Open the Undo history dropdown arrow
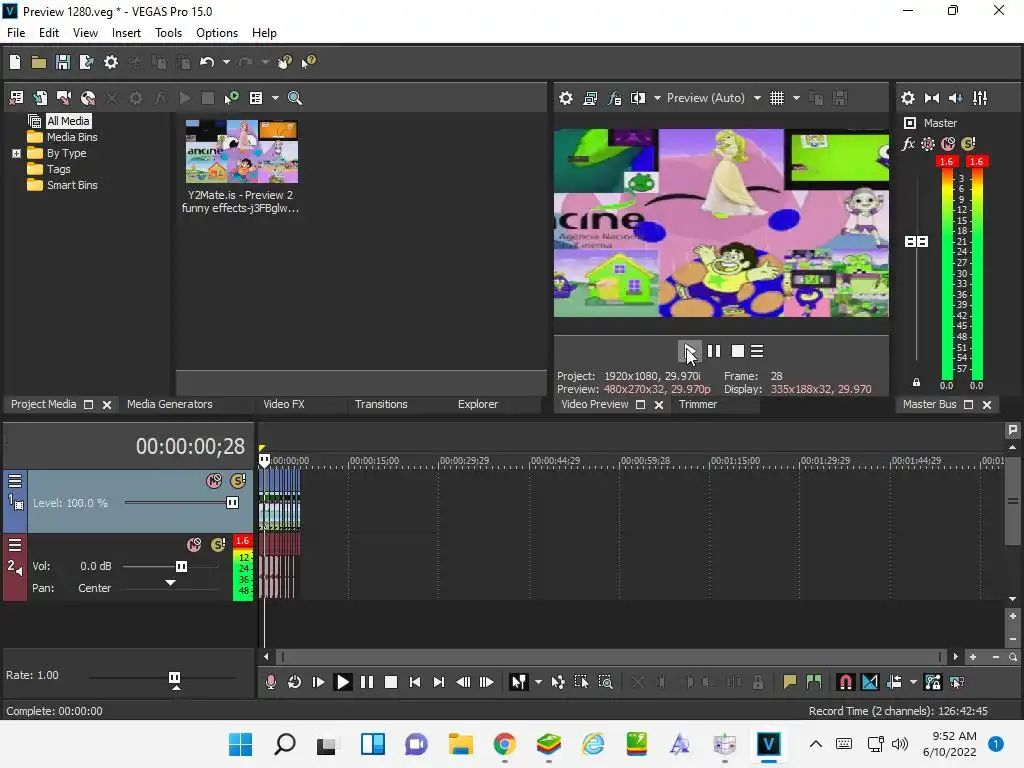This screenshot has height=768, width=1024. click(x=226, y=62)
